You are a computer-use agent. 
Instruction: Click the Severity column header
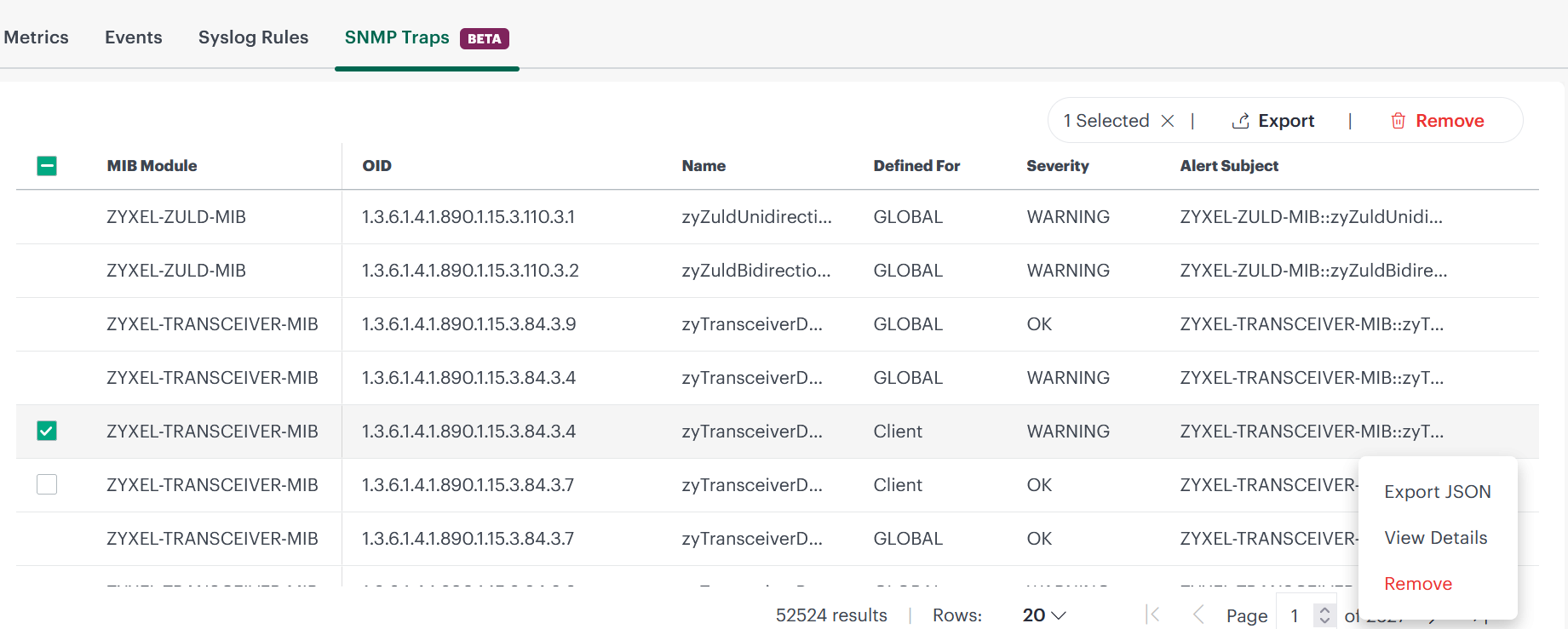[1057, 166]
